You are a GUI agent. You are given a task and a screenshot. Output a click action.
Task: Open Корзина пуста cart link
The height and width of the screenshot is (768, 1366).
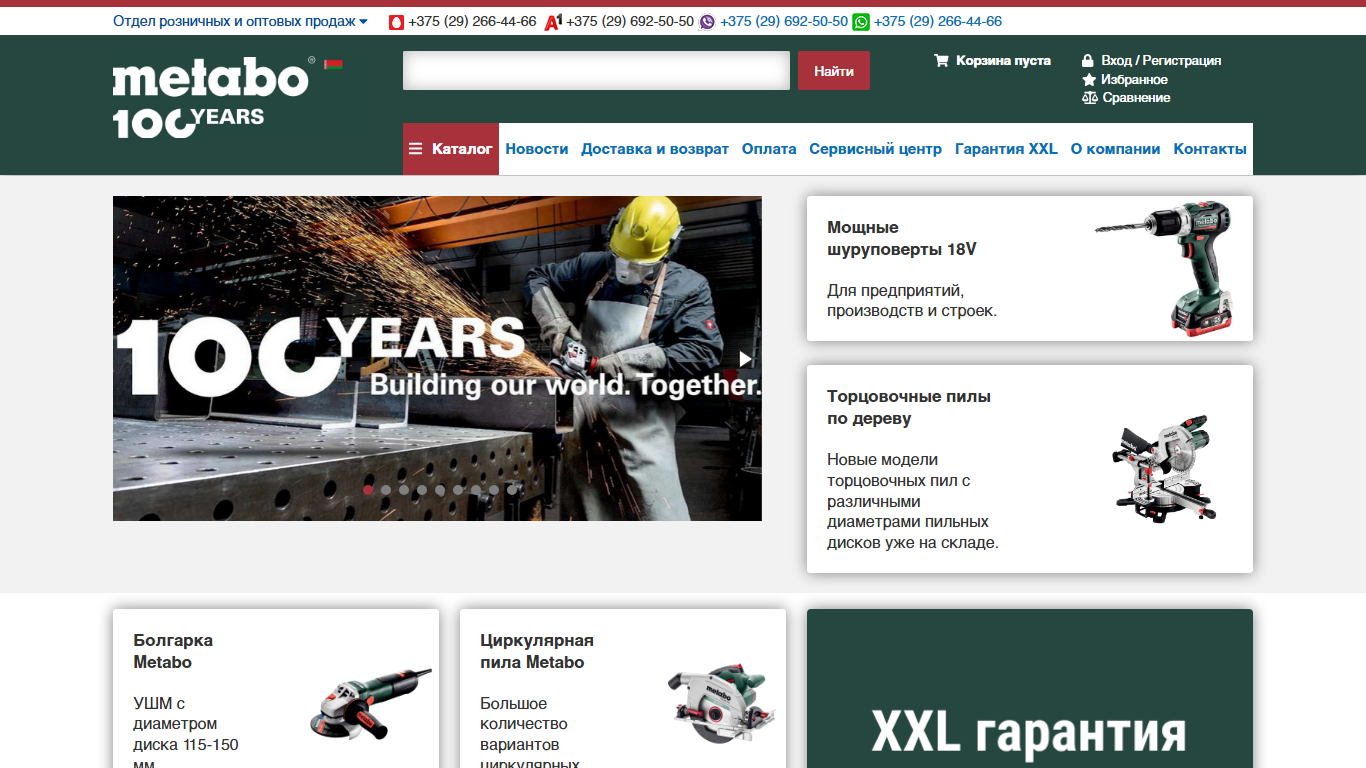(x=1003, y=60)
